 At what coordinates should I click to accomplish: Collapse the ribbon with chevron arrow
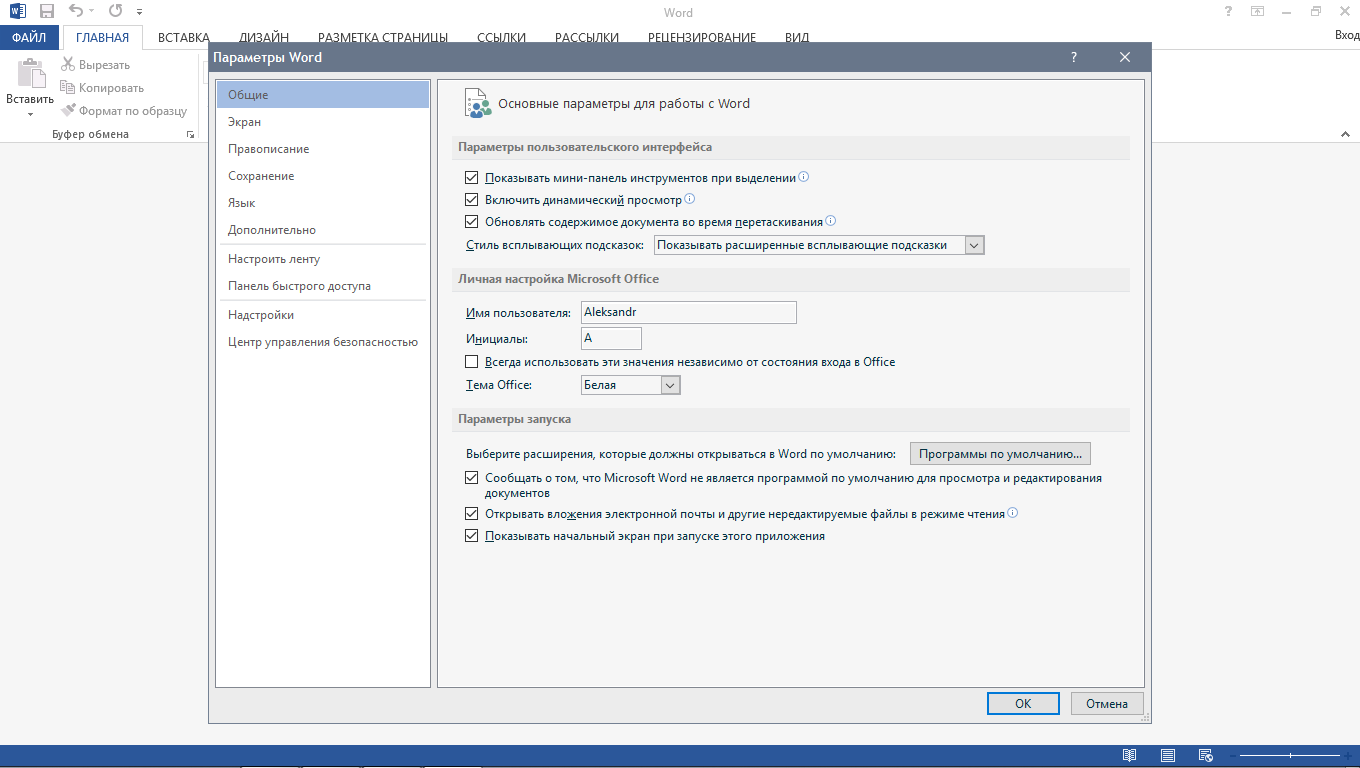tap(1345, 134)
